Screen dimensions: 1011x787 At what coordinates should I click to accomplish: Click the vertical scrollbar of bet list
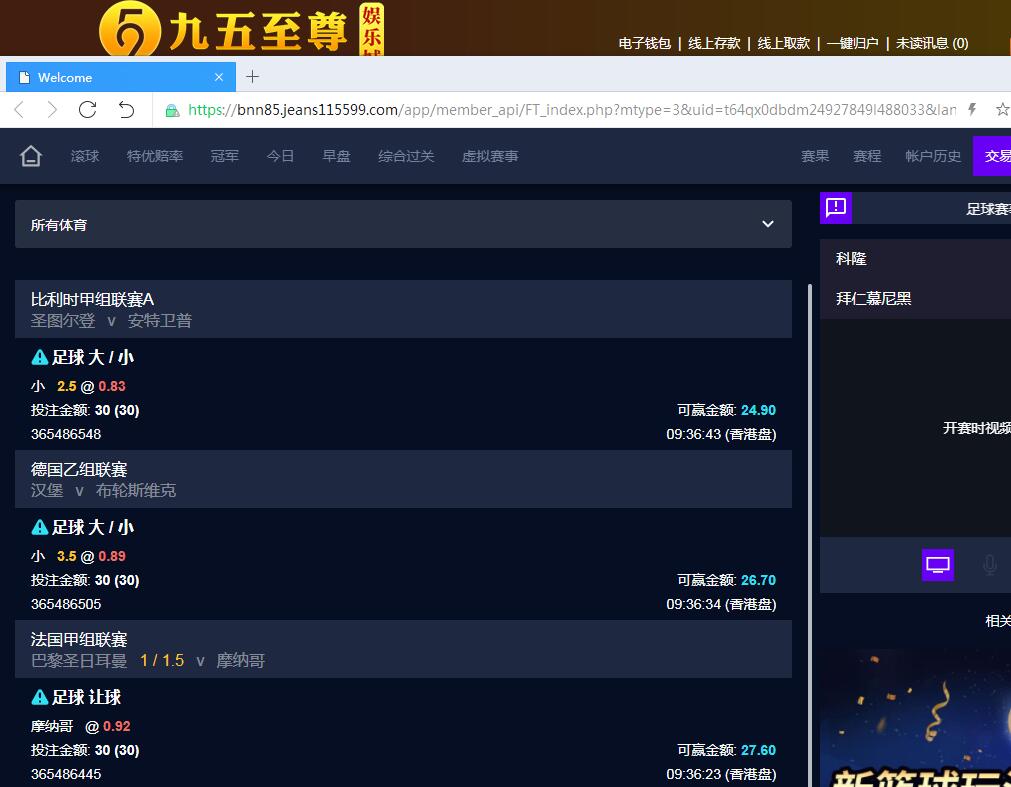810,535
